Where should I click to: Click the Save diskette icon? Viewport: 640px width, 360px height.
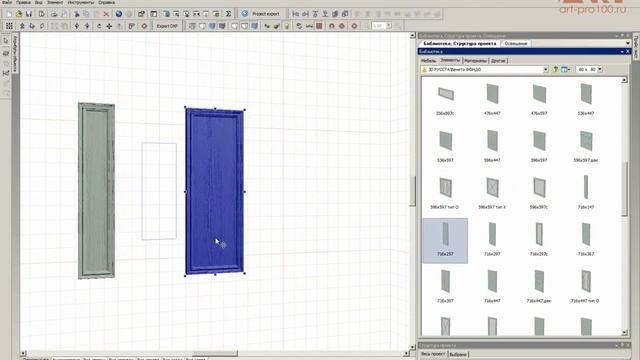29,14
